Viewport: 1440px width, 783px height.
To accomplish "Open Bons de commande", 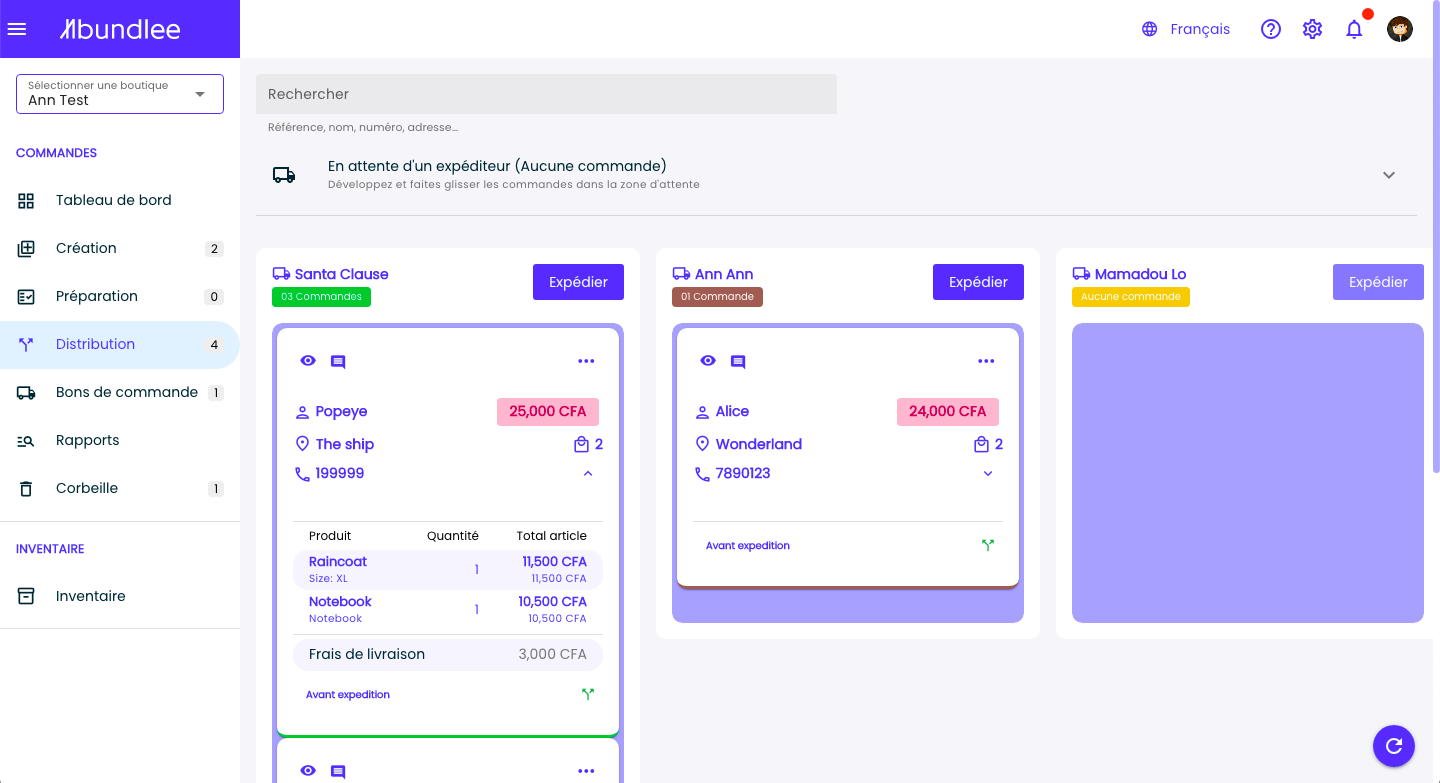I will pyautogui.click(x=120, y=392).
